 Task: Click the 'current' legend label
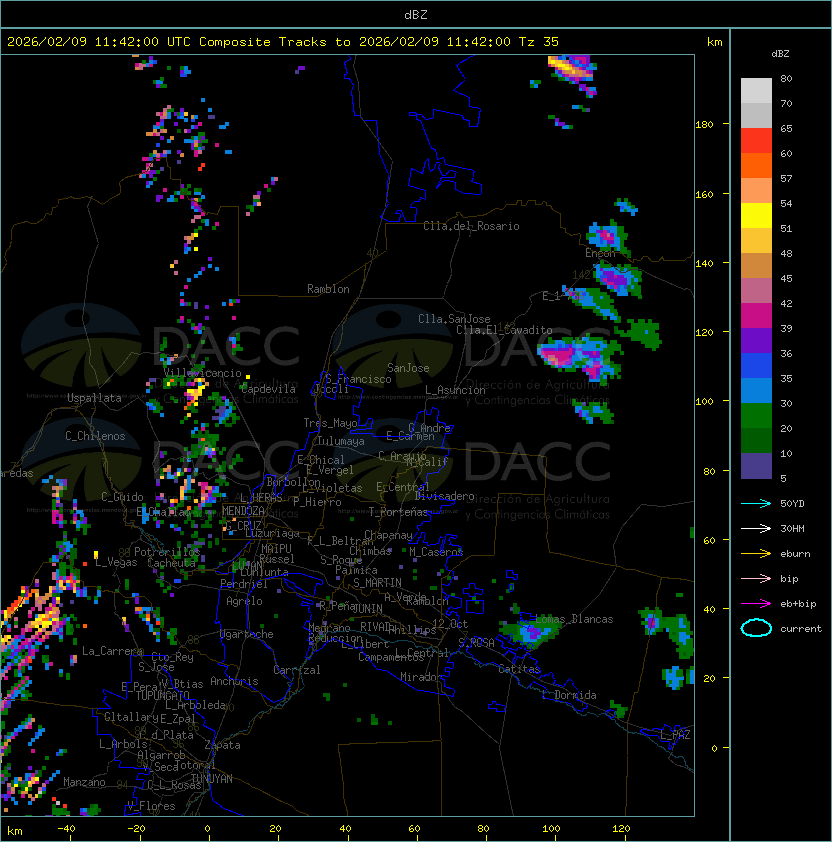pos(801,629)
